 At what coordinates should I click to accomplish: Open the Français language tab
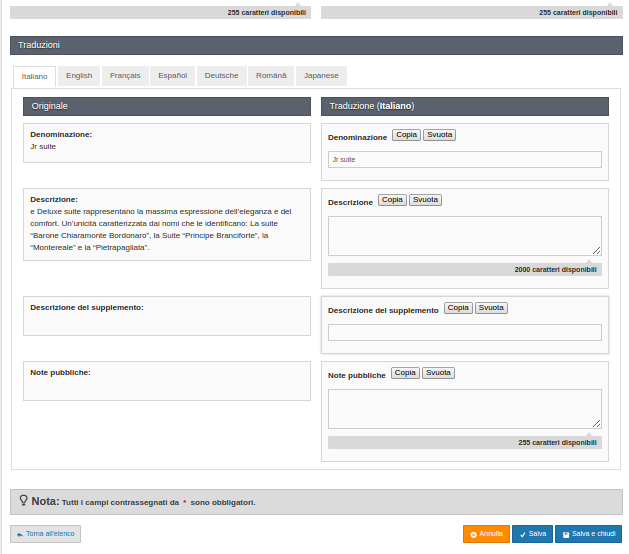[x=125, y=76]
